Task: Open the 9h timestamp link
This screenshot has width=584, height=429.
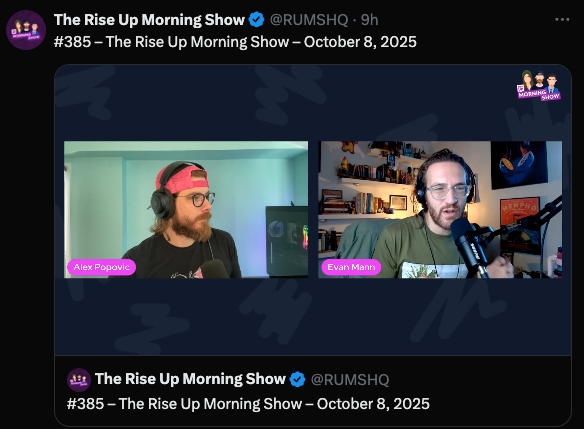Action: (369, 20)
